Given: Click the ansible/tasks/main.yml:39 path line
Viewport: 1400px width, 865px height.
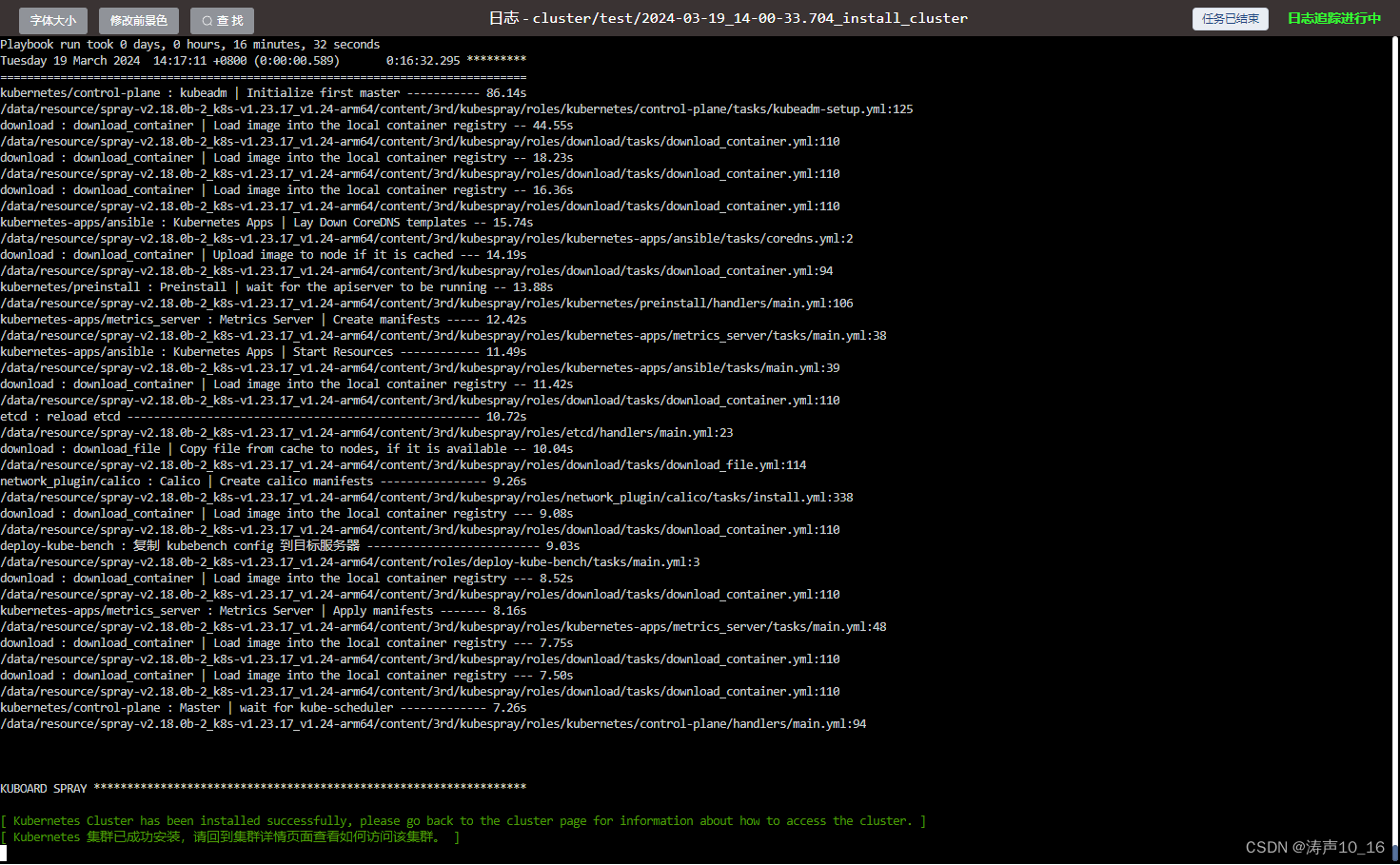Looking at the screenshot, I should pos(420,368).
